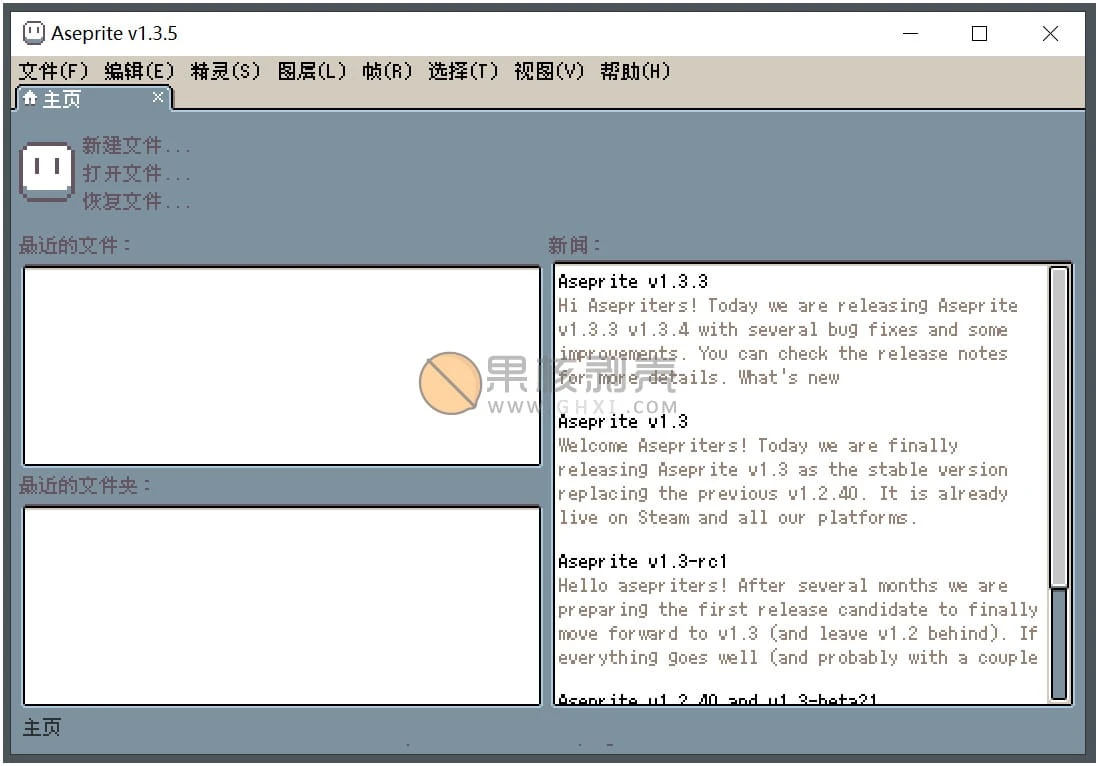The height and width of the screenshot is (766, 1099).
Task: Open the 视图(V) menu
Action: (x=549, y=71)
